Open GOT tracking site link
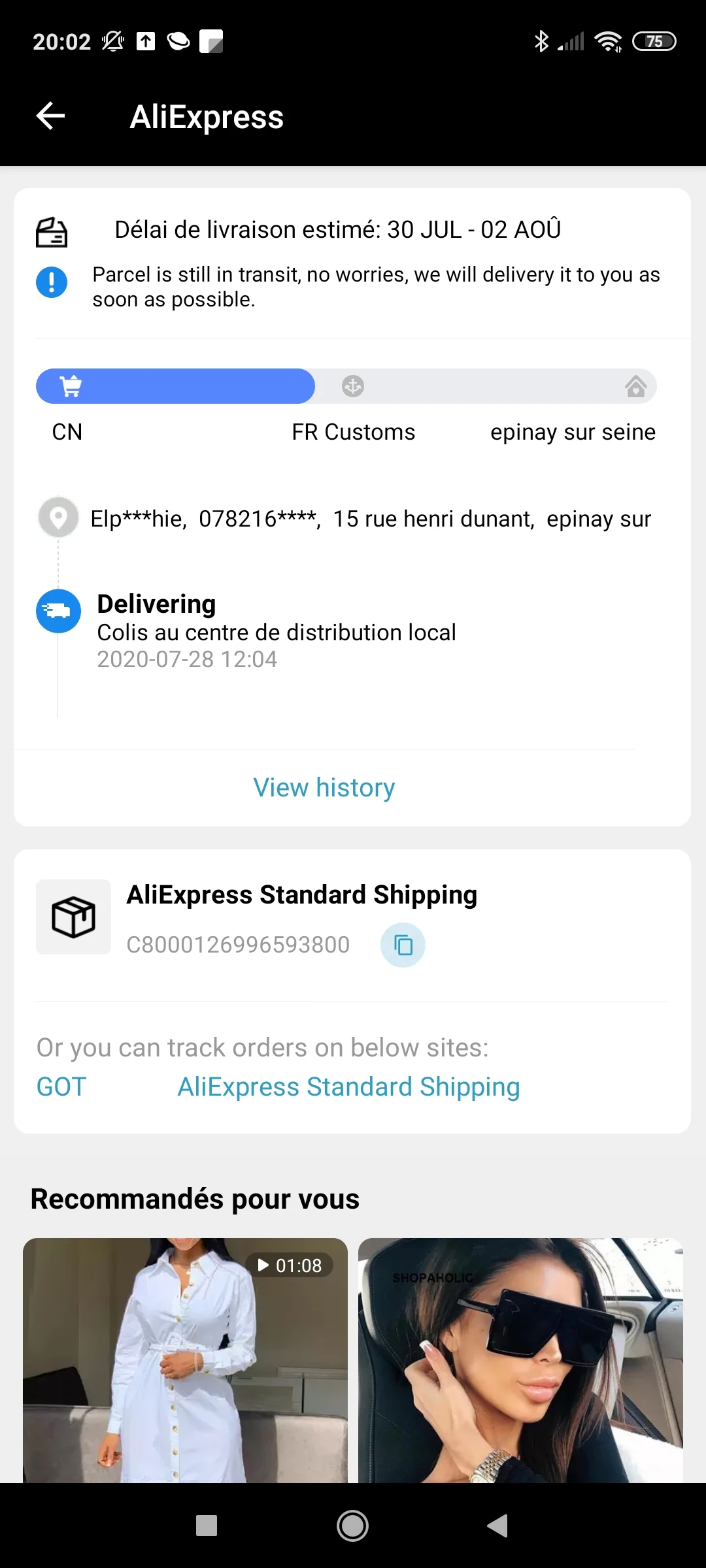This screenshot has width=706, height=1568. (61, 1086)
